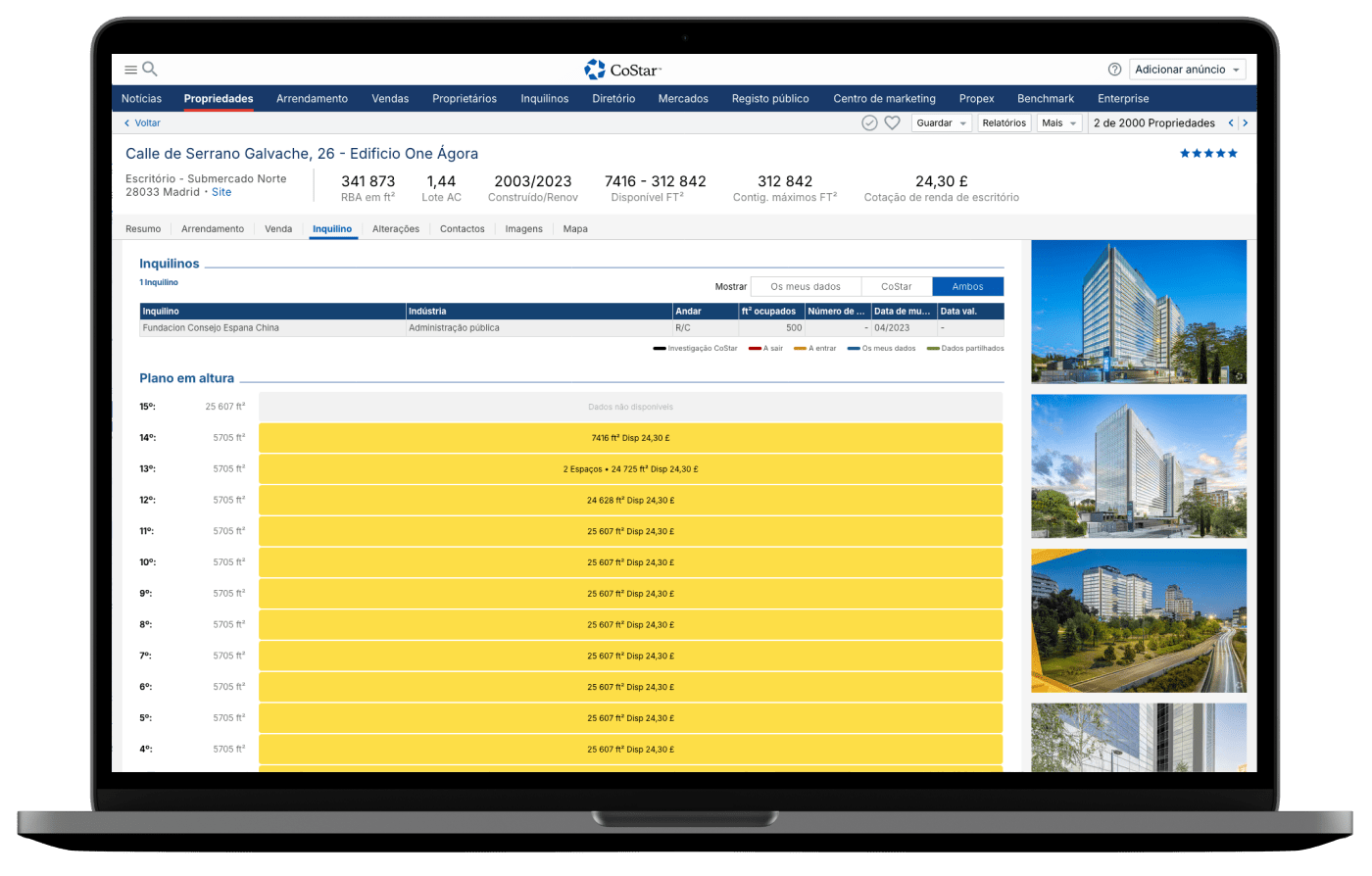Open the help question mark icon
The width and height of the screenshot is (1372, 876).
pyautogui.click(x=1114, y=70)
